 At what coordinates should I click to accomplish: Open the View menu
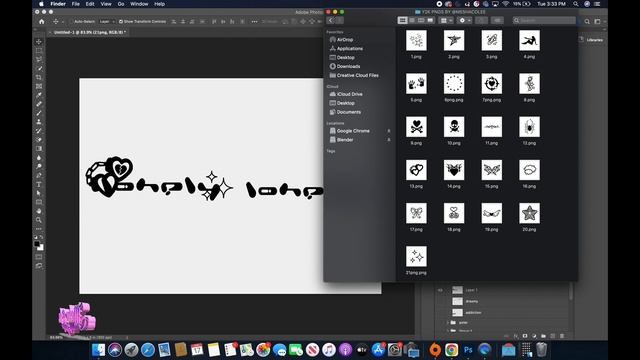[x=106, y=4]
